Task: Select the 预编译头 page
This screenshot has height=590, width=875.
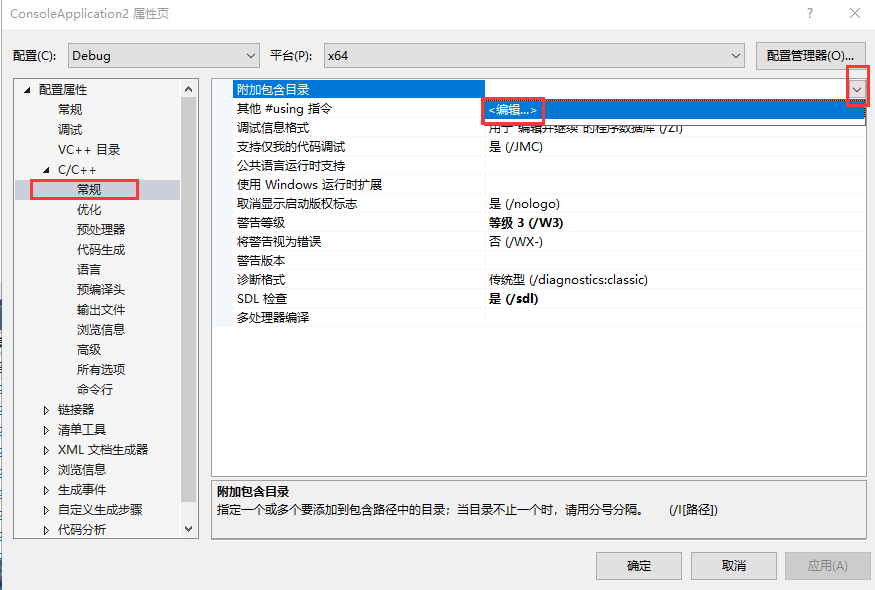Action: [100, 289]
